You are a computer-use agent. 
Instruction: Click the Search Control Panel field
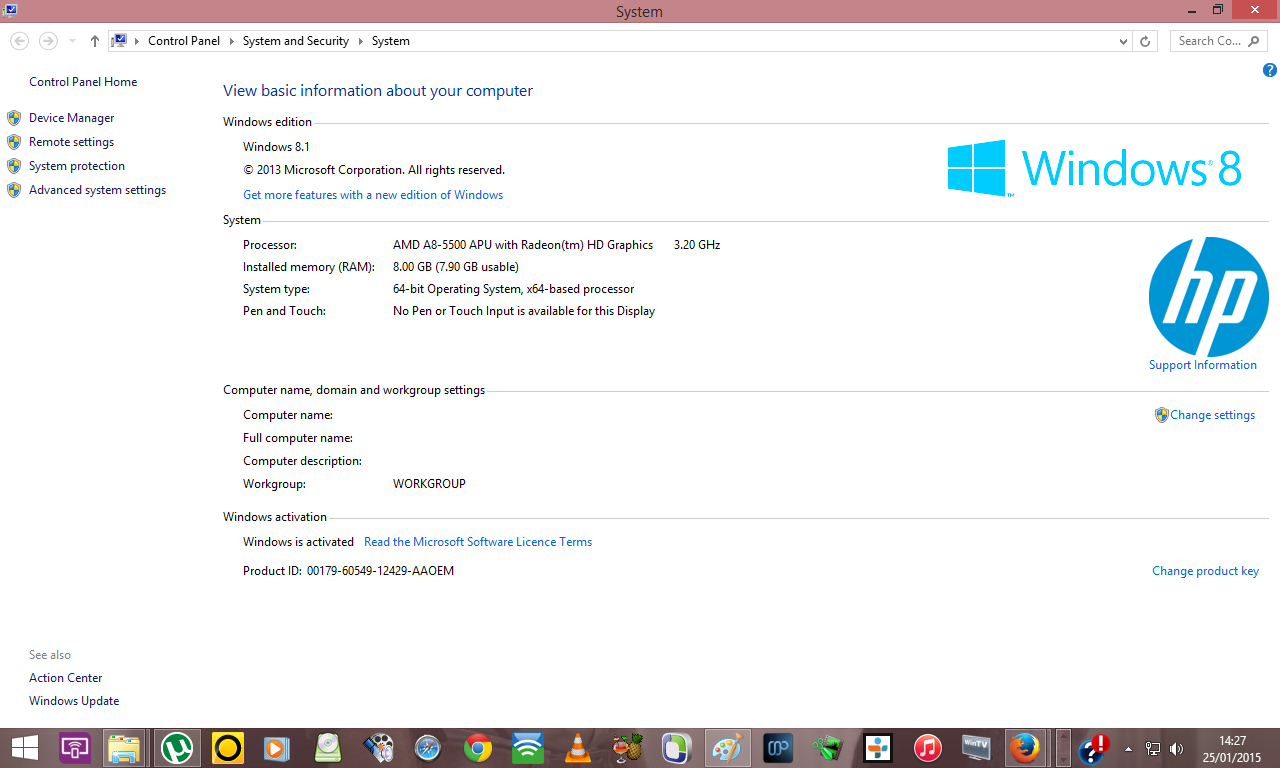1219,41
